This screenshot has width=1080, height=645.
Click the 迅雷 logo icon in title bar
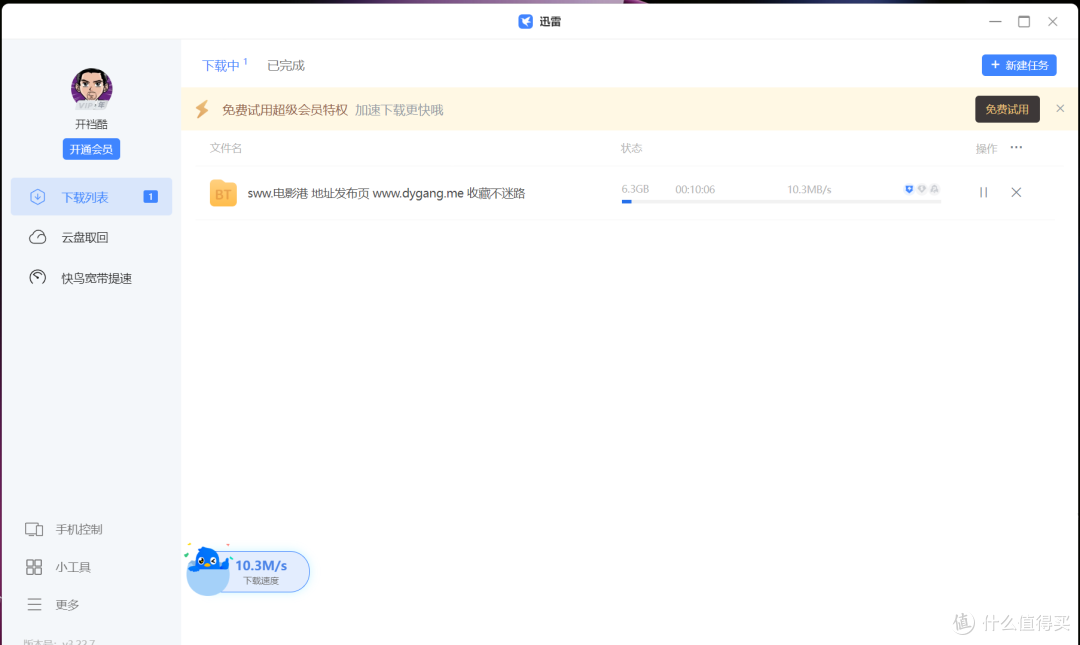[x=526, y=21]
